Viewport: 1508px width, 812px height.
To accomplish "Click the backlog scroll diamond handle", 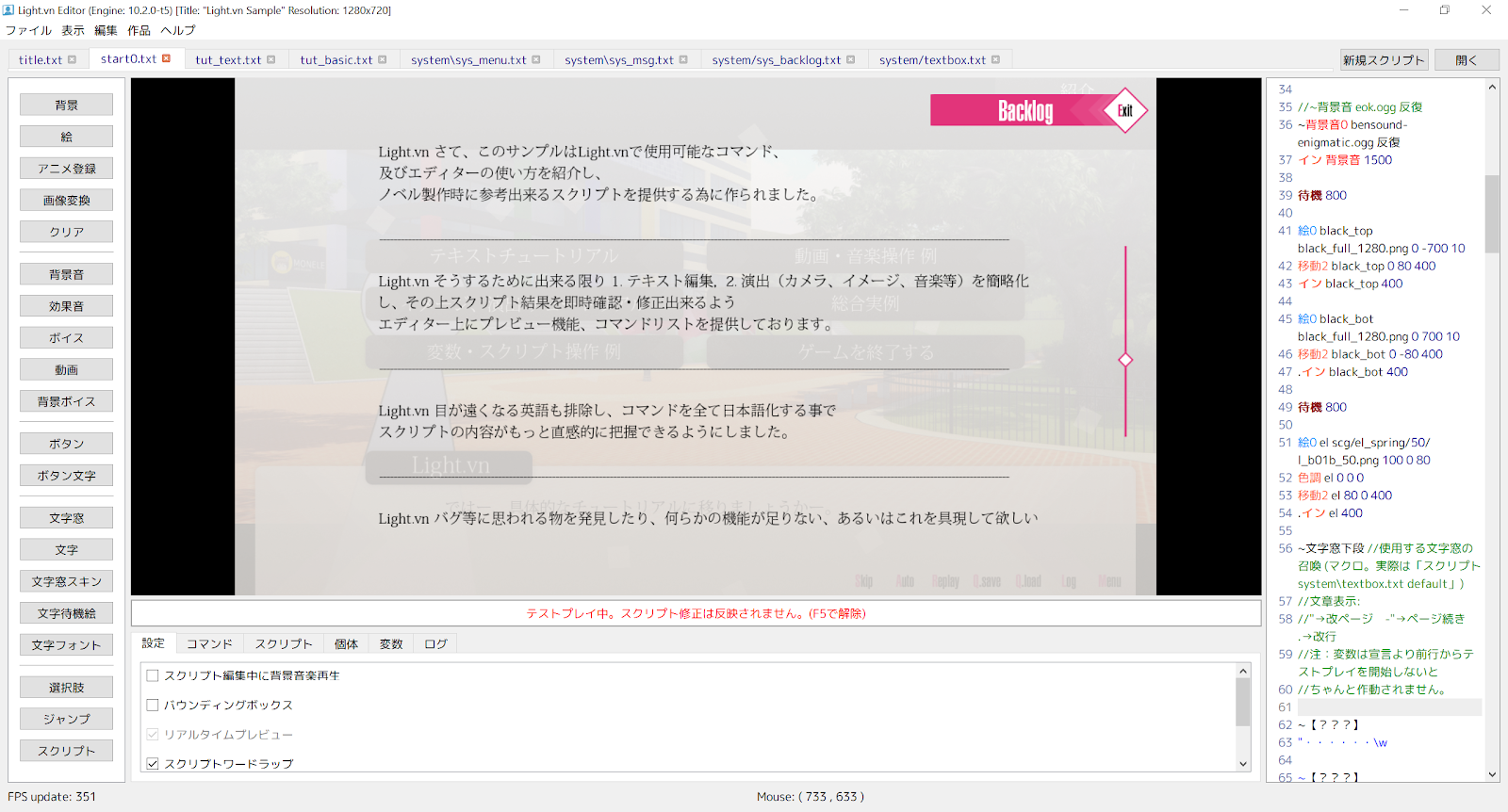I will click(x=1125, y=360).
